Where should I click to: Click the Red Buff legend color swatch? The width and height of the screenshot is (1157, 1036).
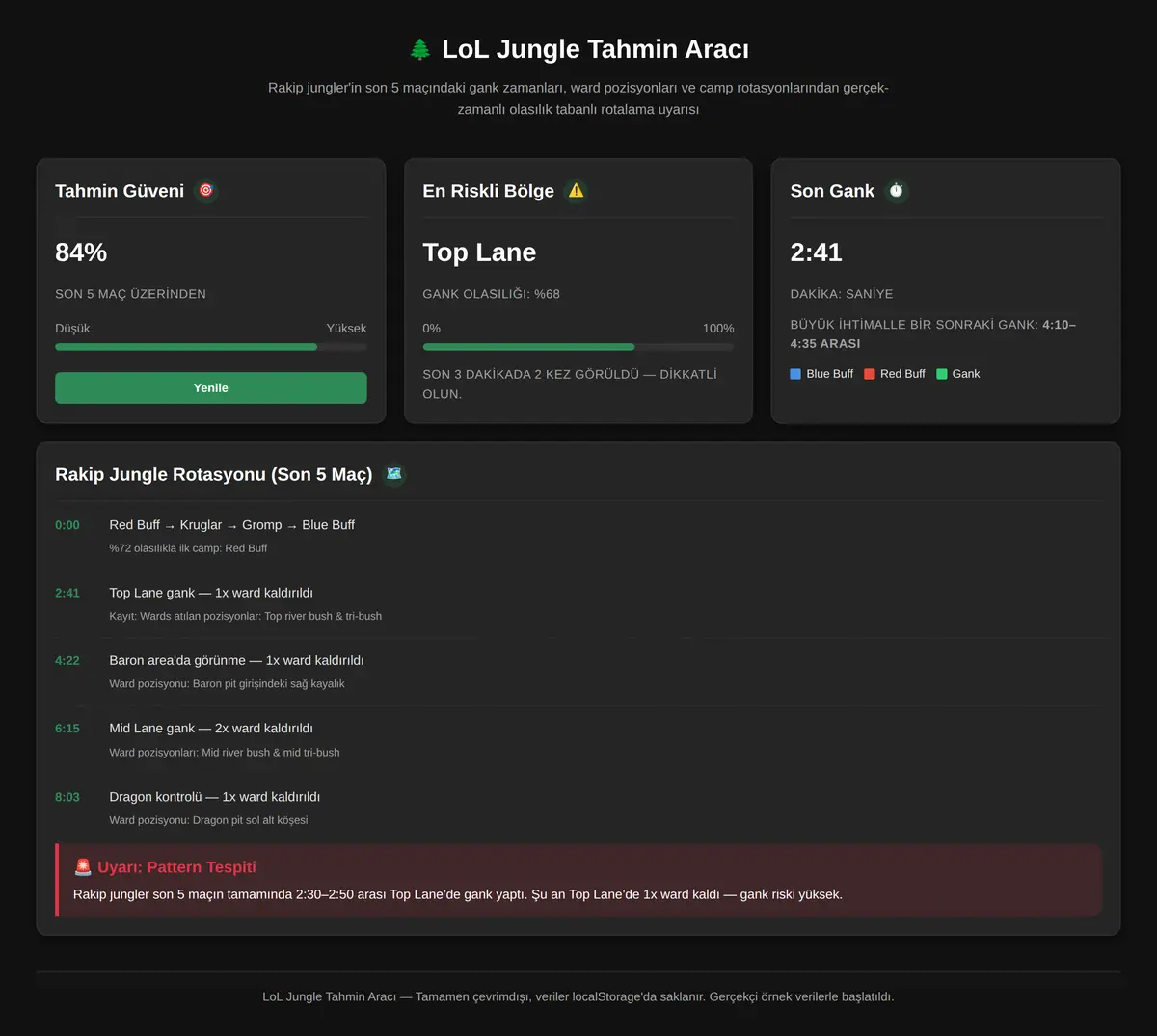870,374
